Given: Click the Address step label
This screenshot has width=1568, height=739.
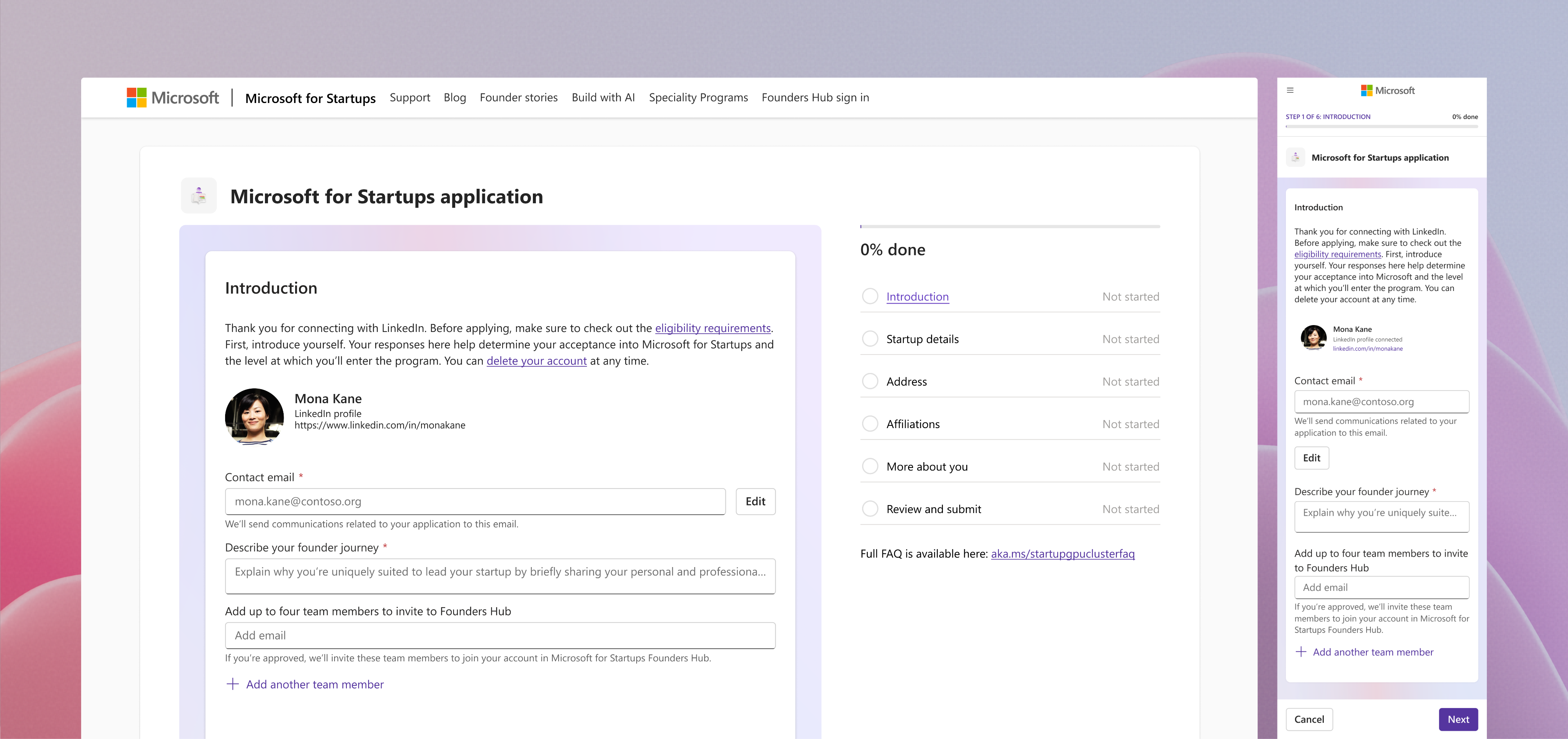Looking at the screenshot, I should 906,382.
